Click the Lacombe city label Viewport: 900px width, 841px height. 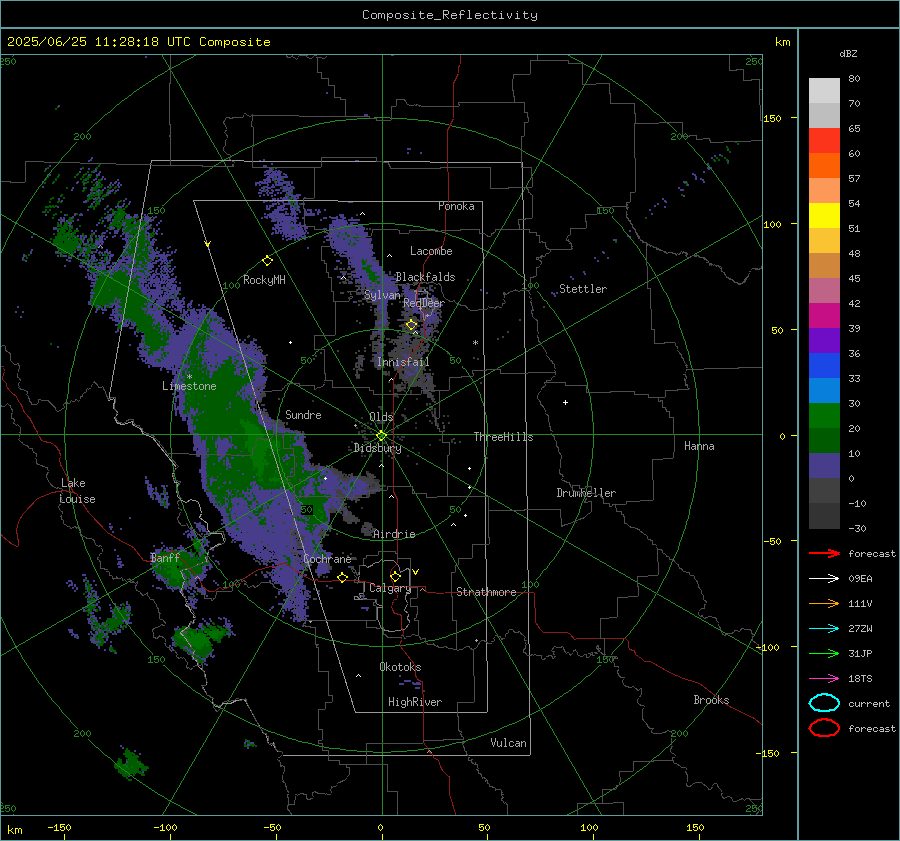coord(431,251)
